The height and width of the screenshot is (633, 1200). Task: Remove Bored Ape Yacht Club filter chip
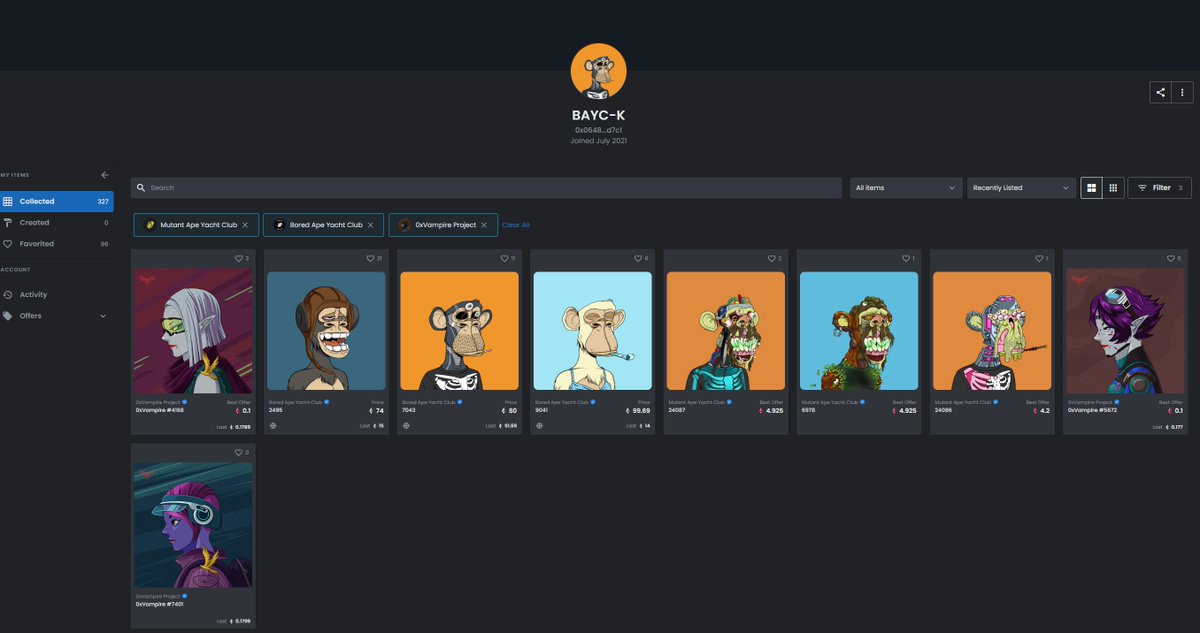370,225
